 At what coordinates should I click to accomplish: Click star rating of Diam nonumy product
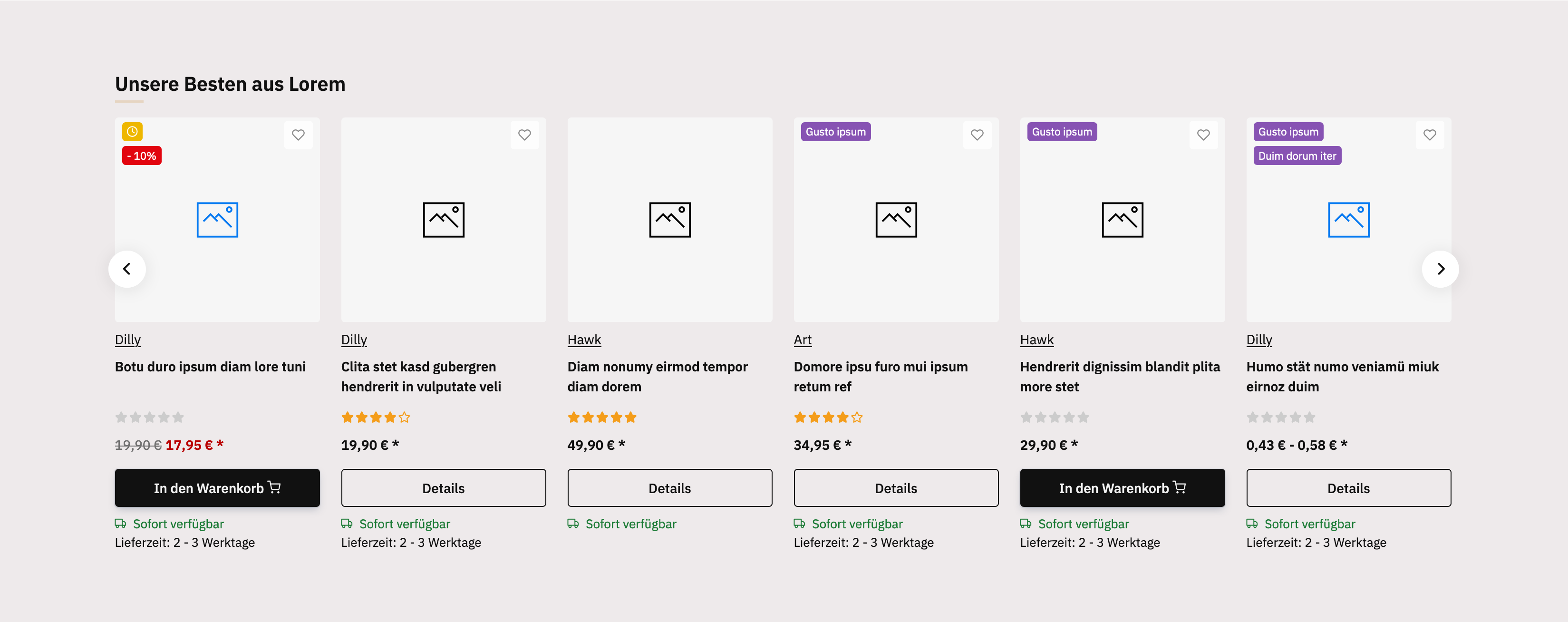point(601,418)
